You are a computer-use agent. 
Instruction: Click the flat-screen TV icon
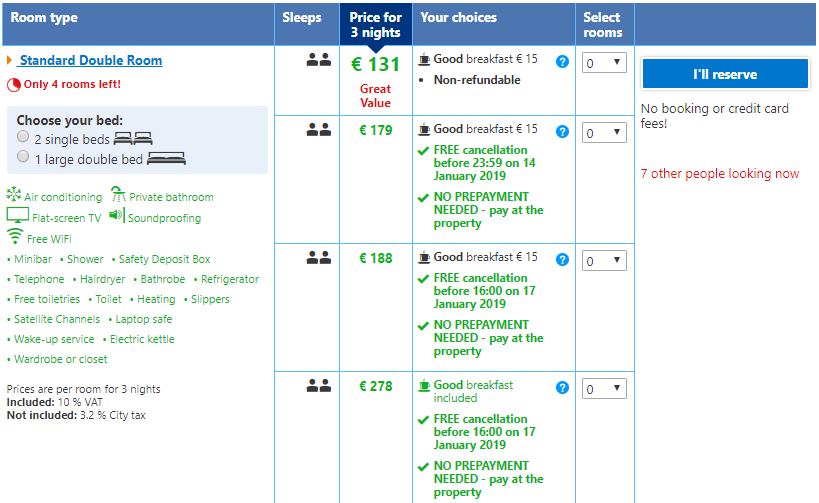click(x=17, y=216)
